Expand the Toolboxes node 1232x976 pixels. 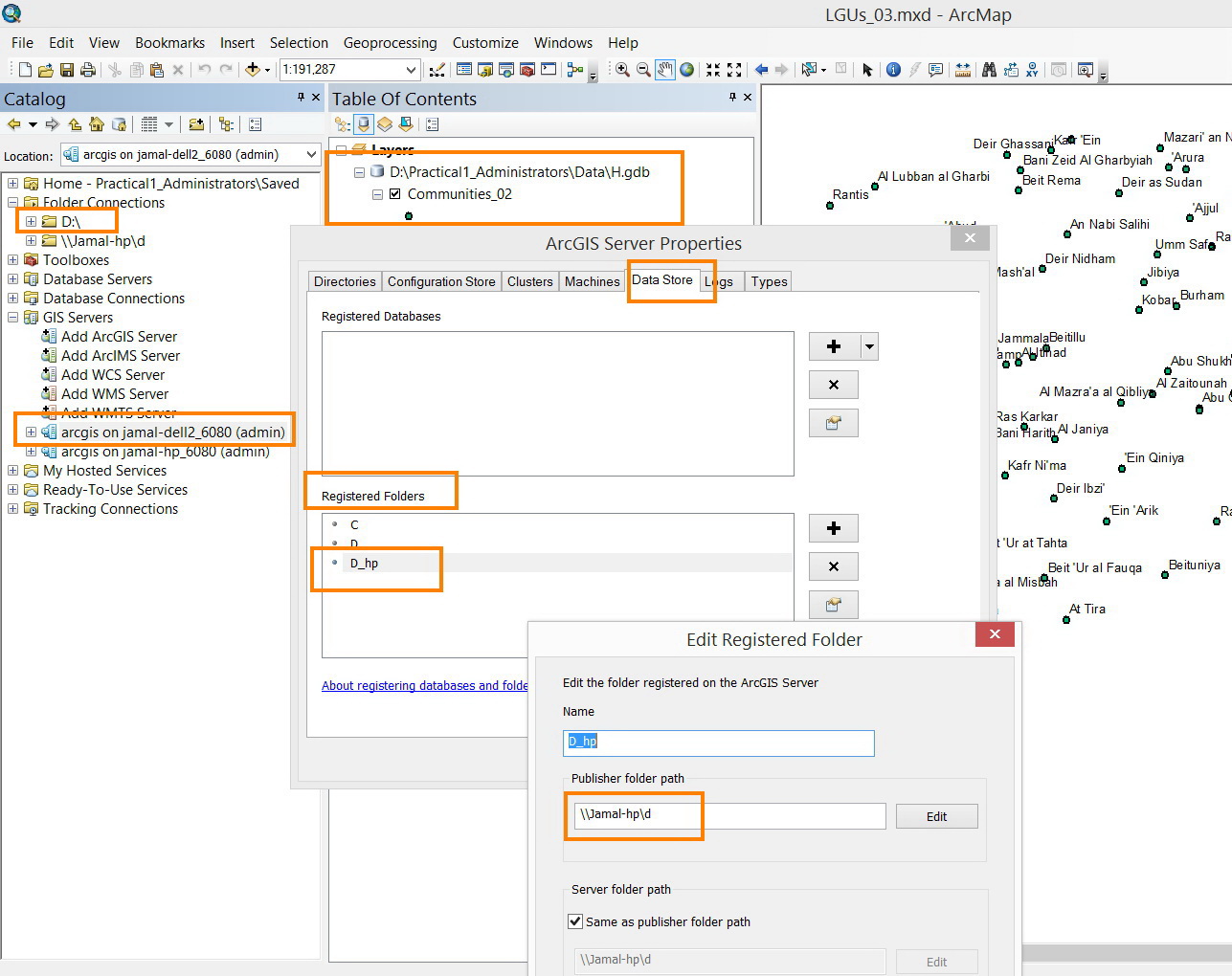click(x=12, y=259)
